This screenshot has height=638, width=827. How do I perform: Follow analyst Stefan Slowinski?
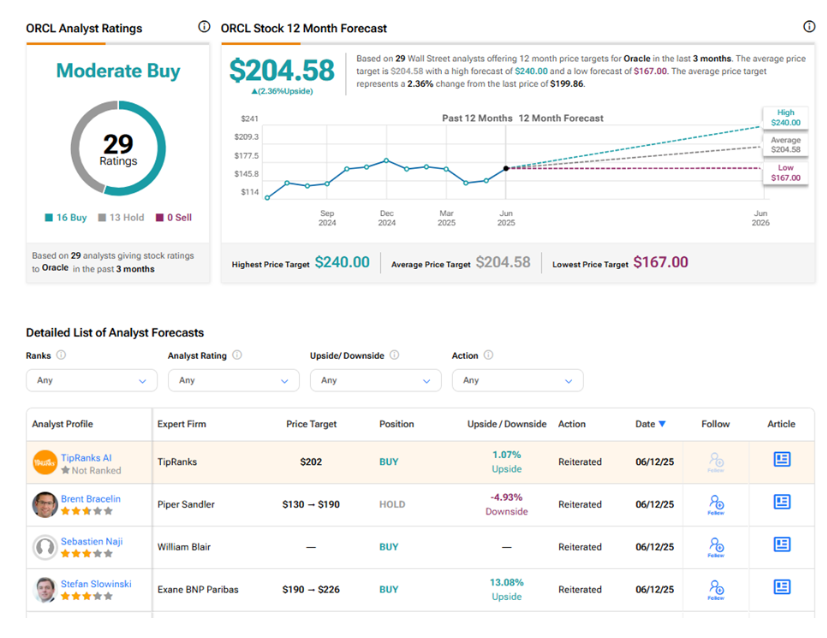(716, 590)
